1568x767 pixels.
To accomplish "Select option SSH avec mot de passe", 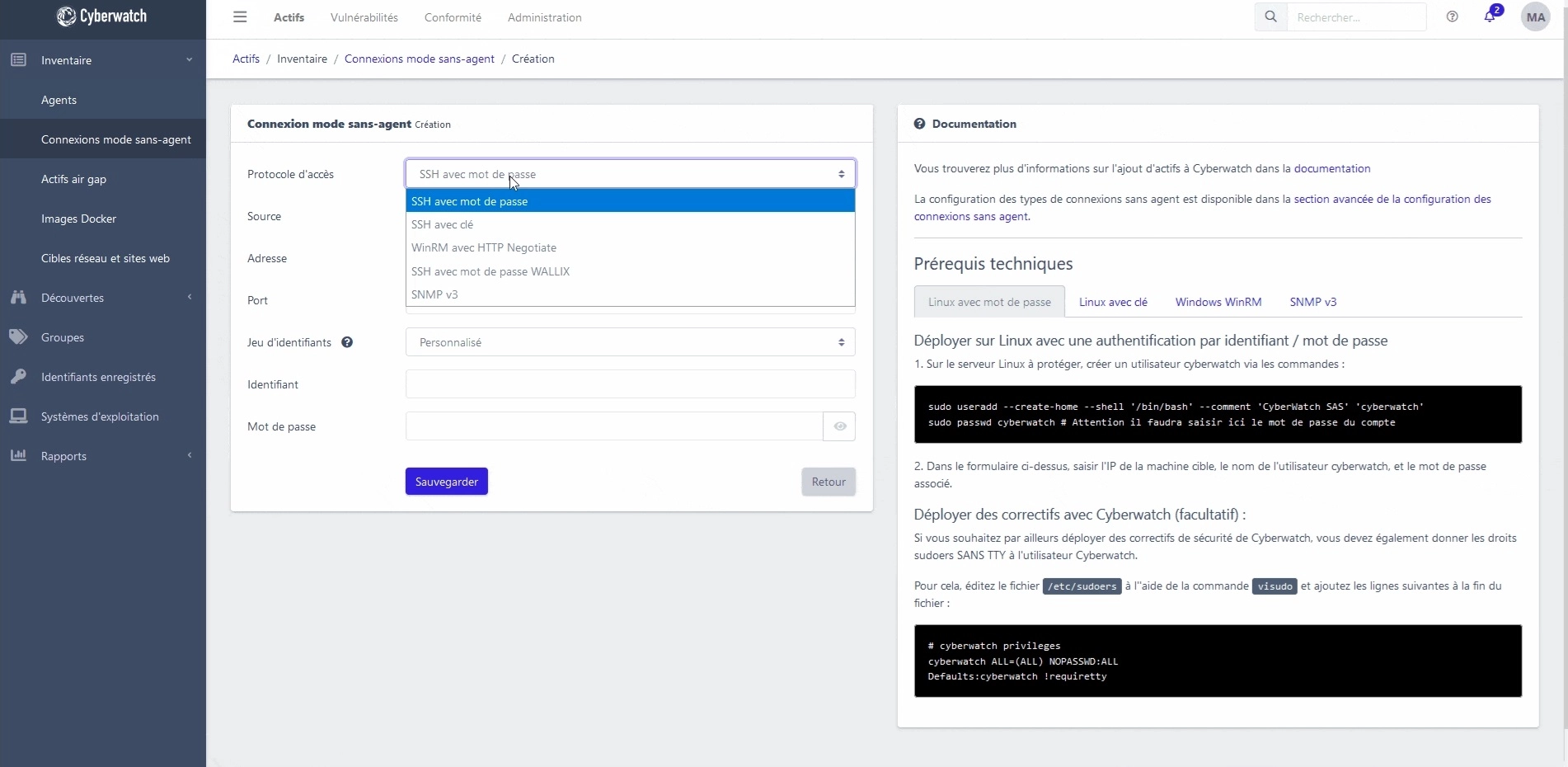I will point(631,201).
